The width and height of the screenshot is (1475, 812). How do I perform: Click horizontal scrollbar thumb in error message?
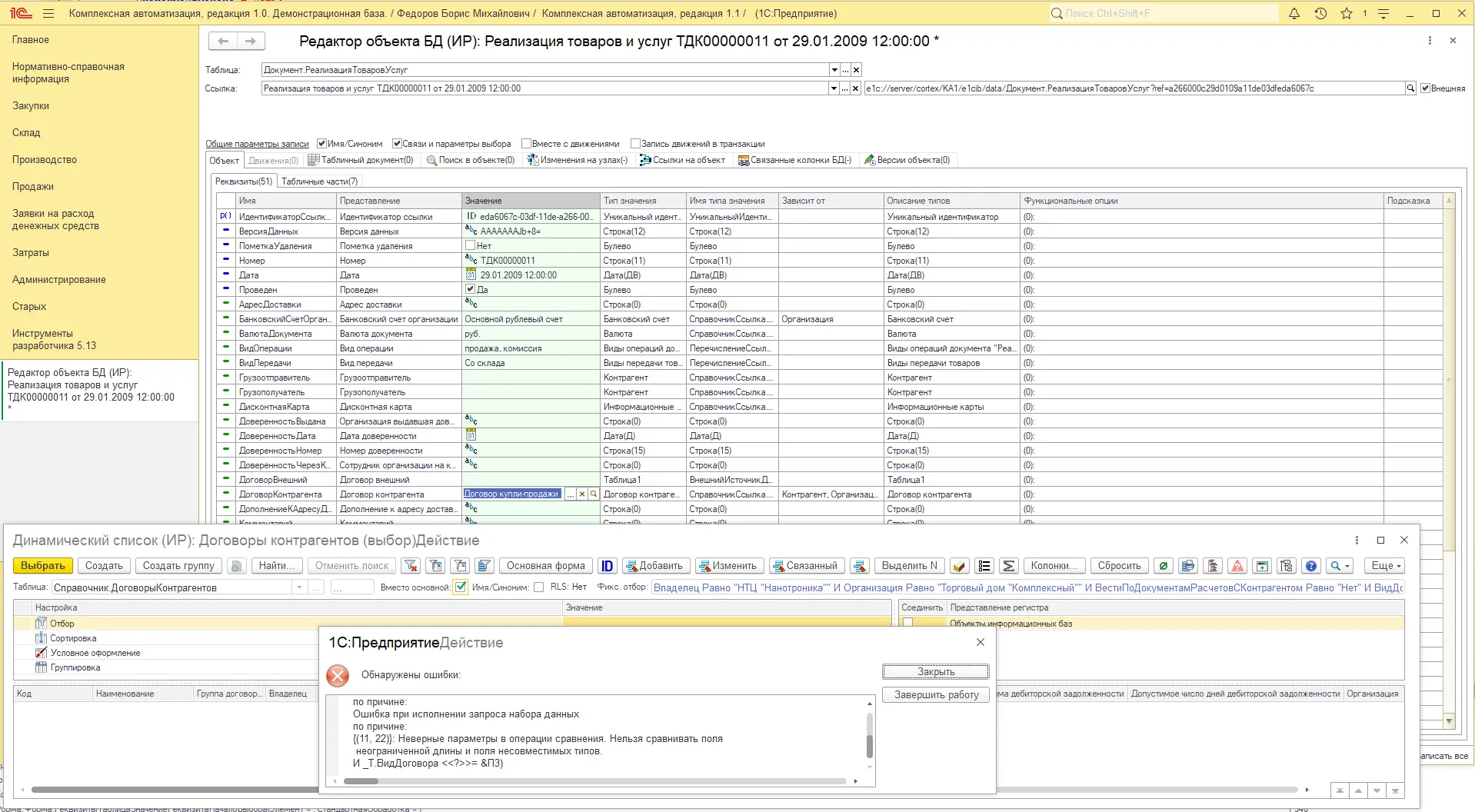[x=361, y=781]
